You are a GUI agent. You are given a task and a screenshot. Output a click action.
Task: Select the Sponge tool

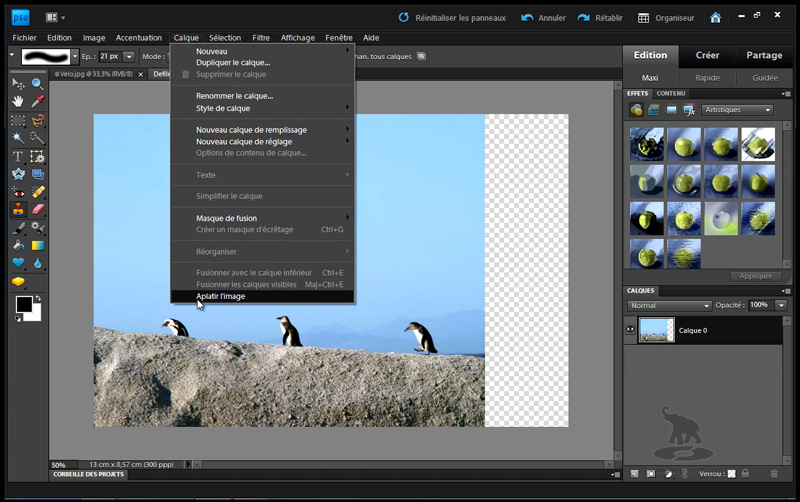coord(18,281)
